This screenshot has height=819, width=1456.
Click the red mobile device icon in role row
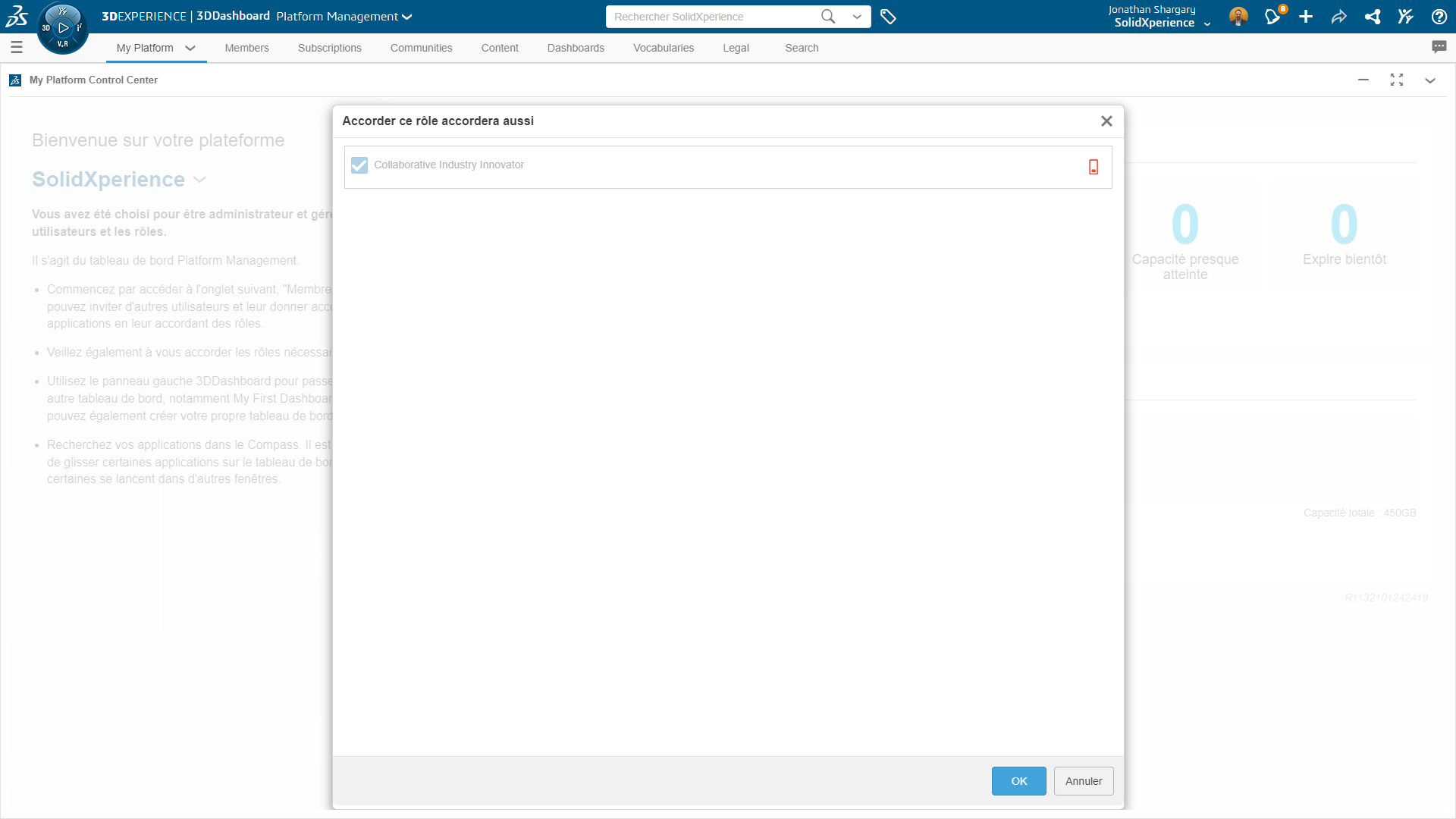[x=1094, y=167]
